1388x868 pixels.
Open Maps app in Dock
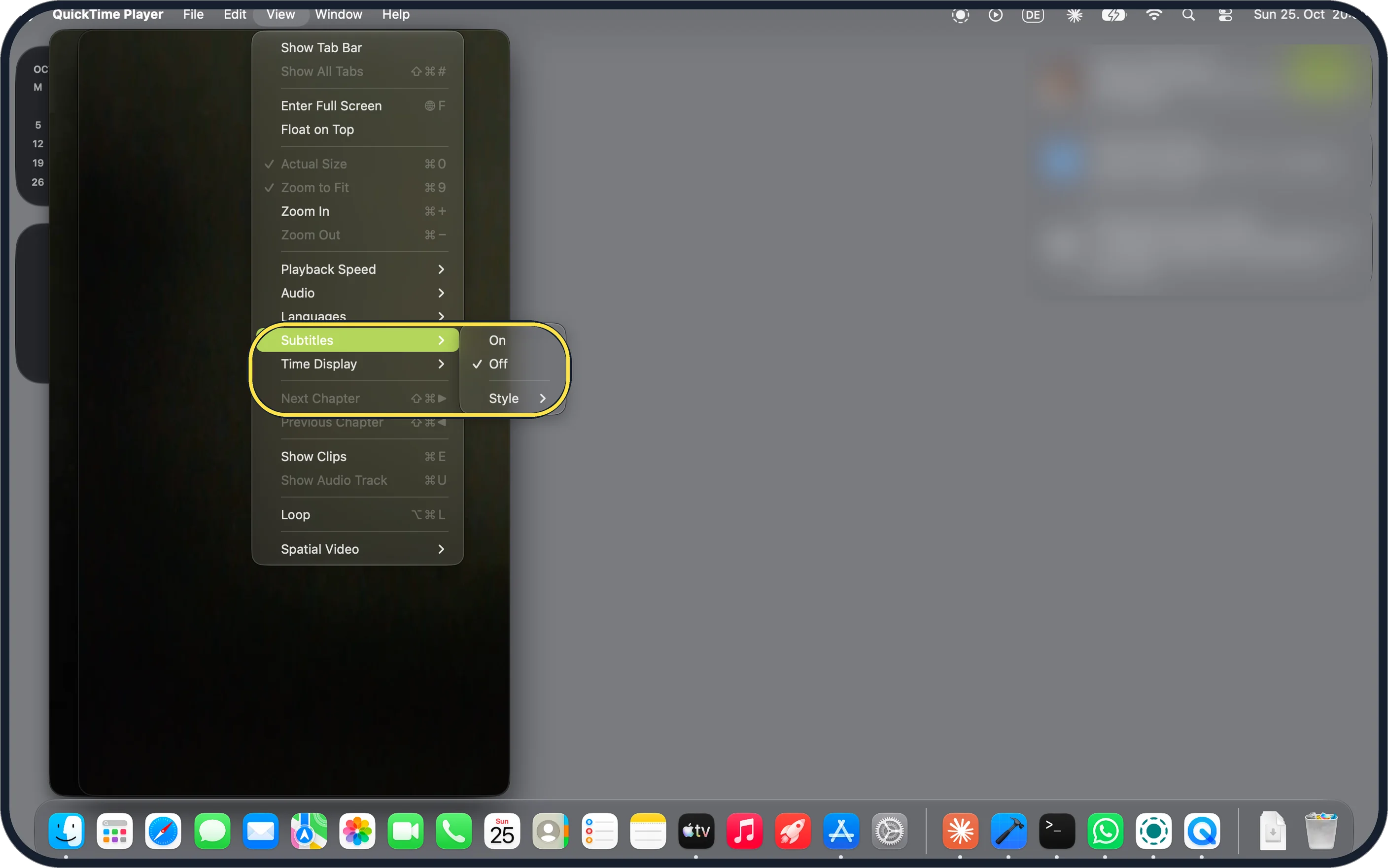coord(309,831)
